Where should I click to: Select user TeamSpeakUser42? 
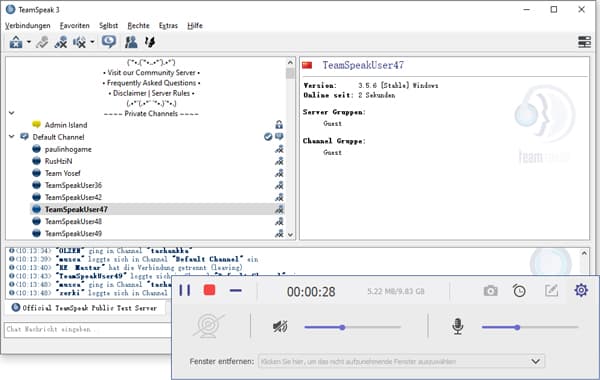tap(73, 197)
